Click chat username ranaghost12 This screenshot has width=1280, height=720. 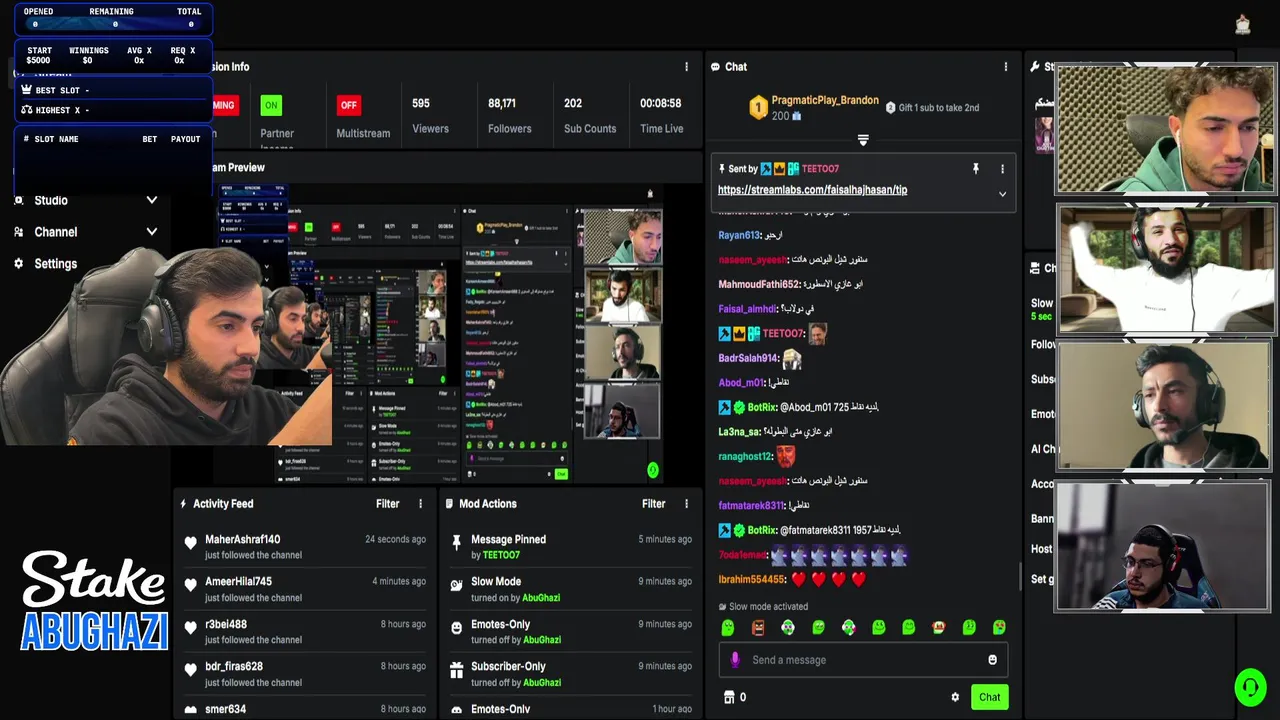[x=745, y=457]
